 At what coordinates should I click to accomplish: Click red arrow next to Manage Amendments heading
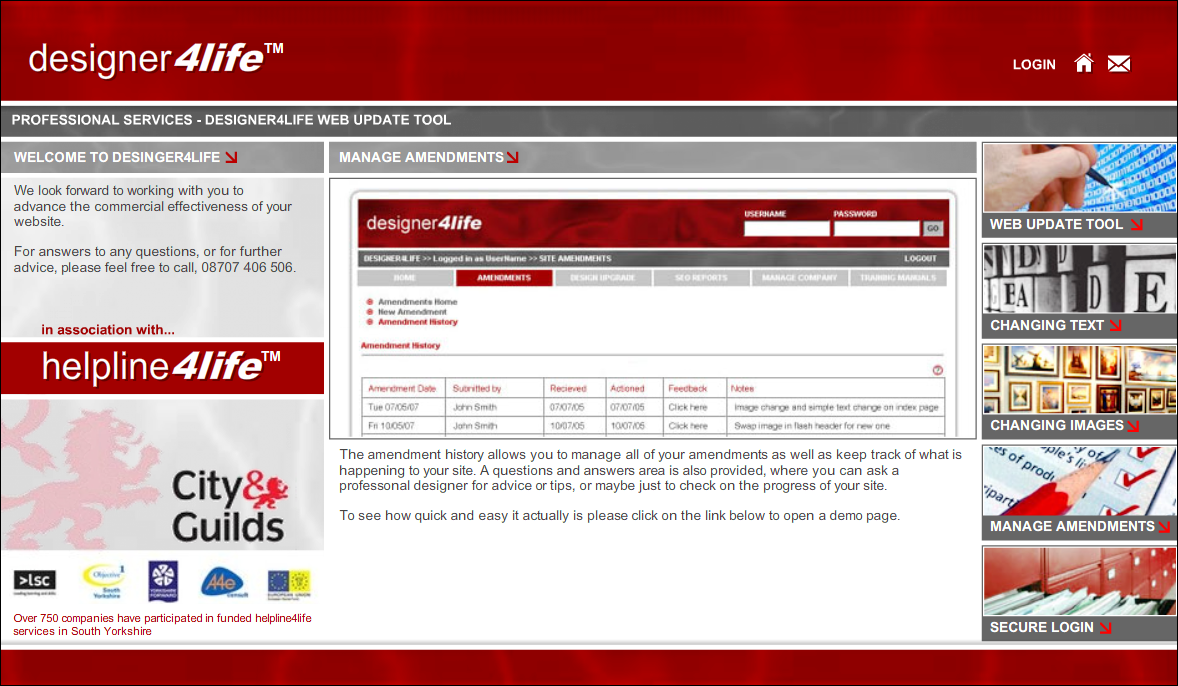[513, 157]
